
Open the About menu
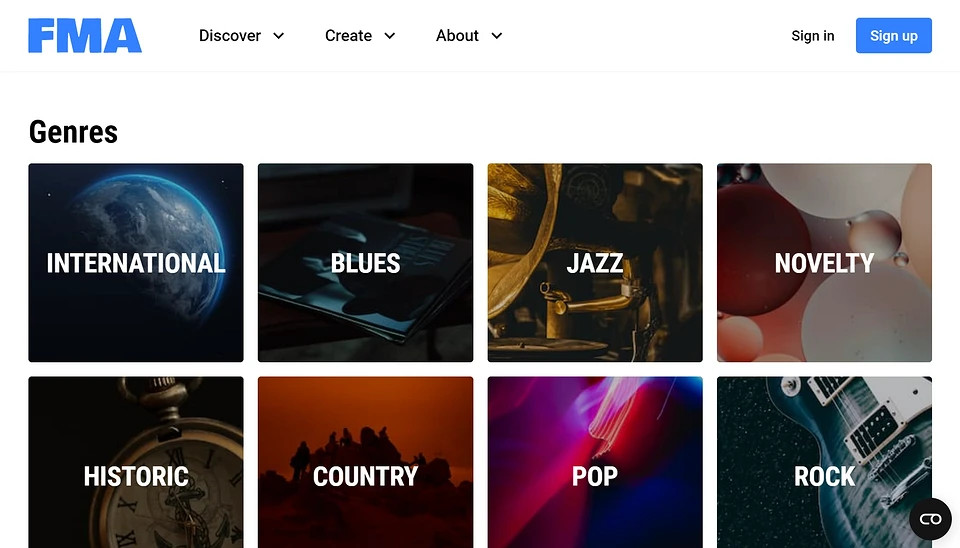click(x=457, y=36)
